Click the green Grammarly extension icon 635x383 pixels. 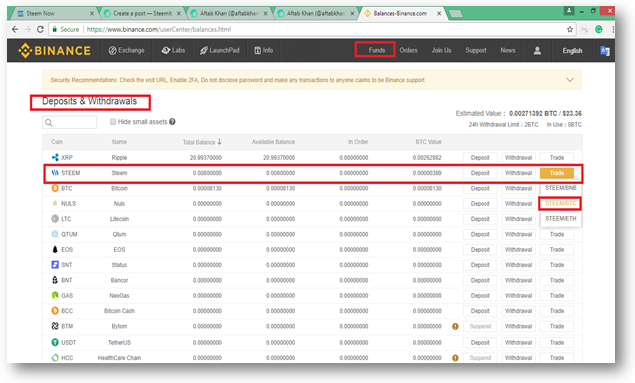(x=599, y=29)
